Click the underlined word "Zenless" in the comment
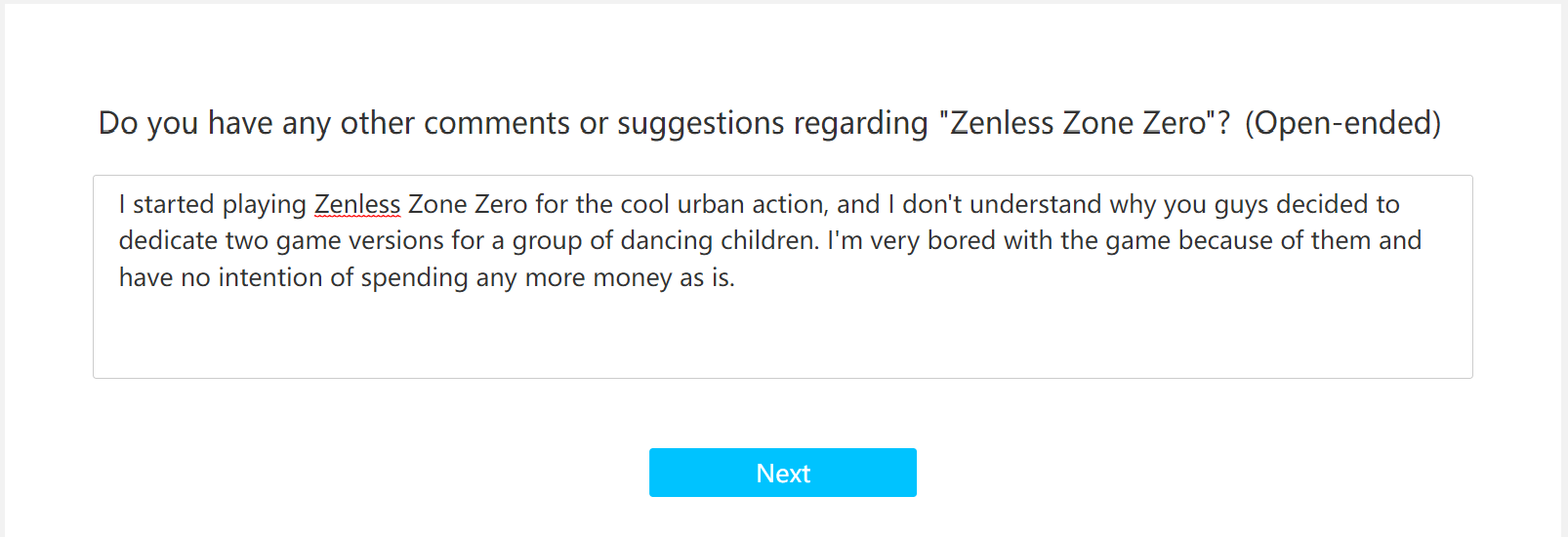This screenshot has height=537, width=1568. pos(357,204)
